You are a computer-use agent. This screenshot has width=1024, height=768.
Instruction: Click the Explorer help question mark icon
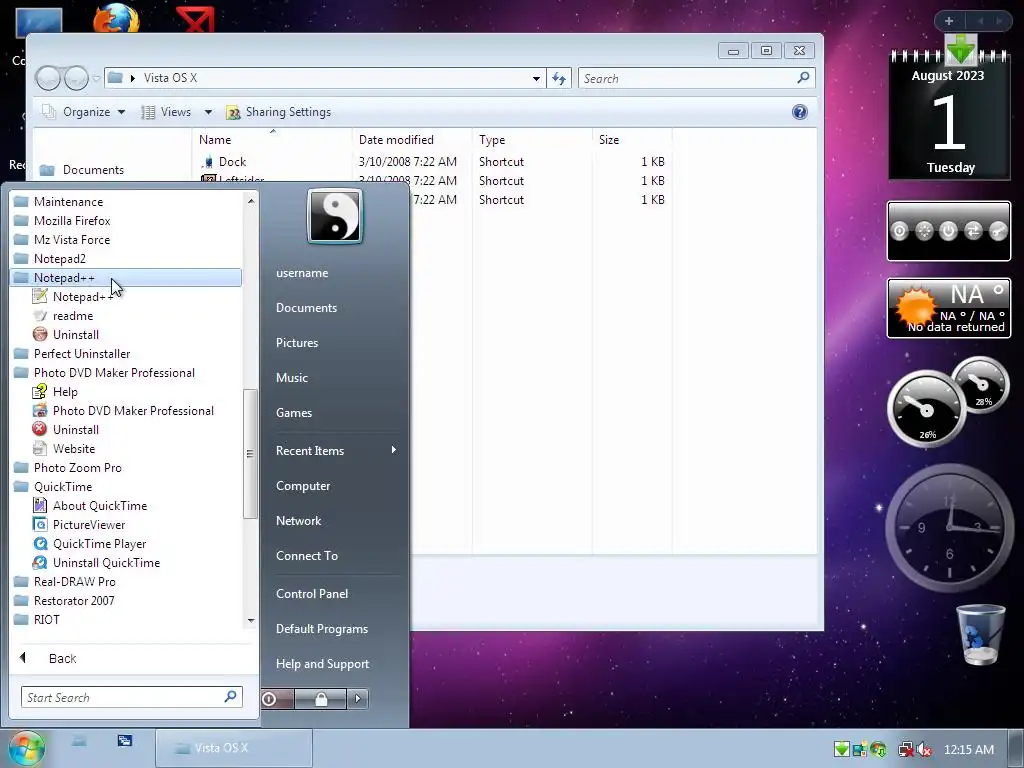[799, 112]
